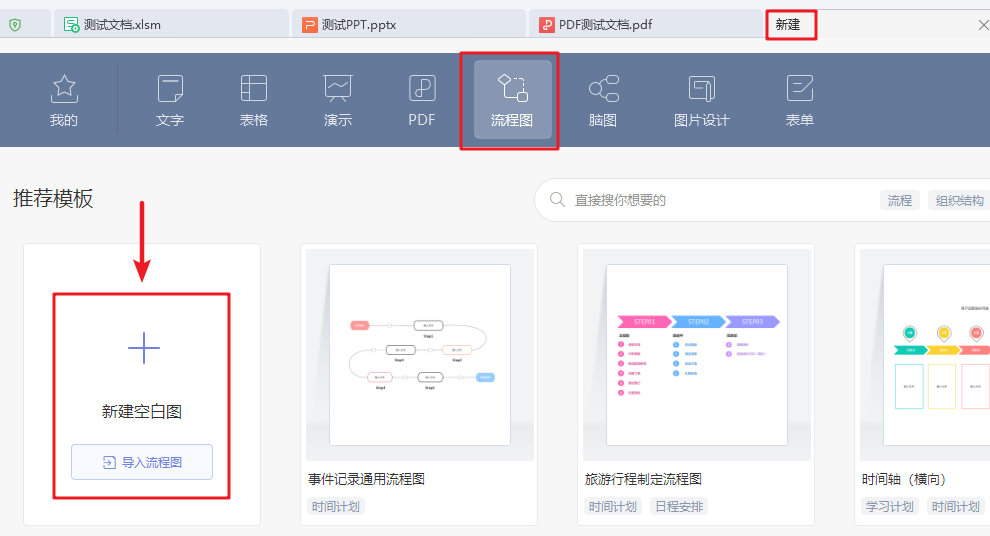
Task: Click the 时间计划 tag under 事件记录通用流程图
Action: tap(336, 506)
